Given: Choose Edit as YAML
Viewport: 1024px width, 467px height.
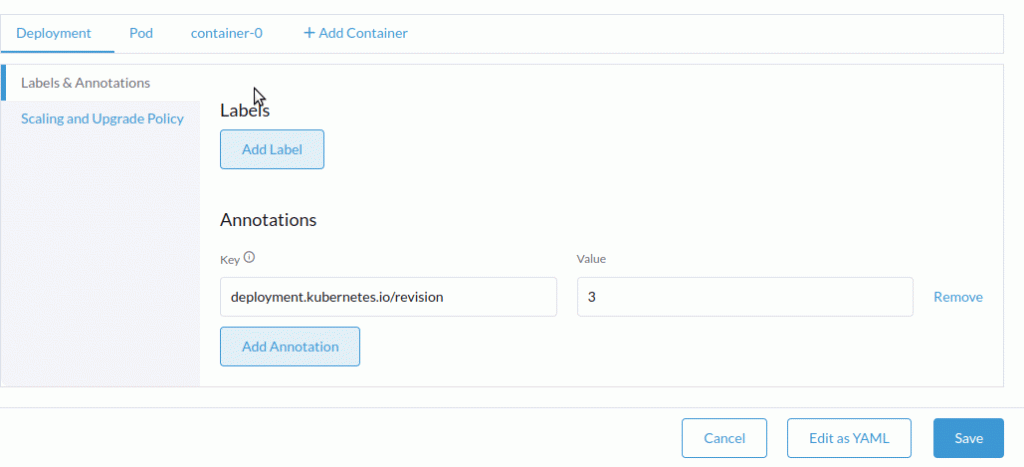Looking at the screenshot, I should 849,438.
